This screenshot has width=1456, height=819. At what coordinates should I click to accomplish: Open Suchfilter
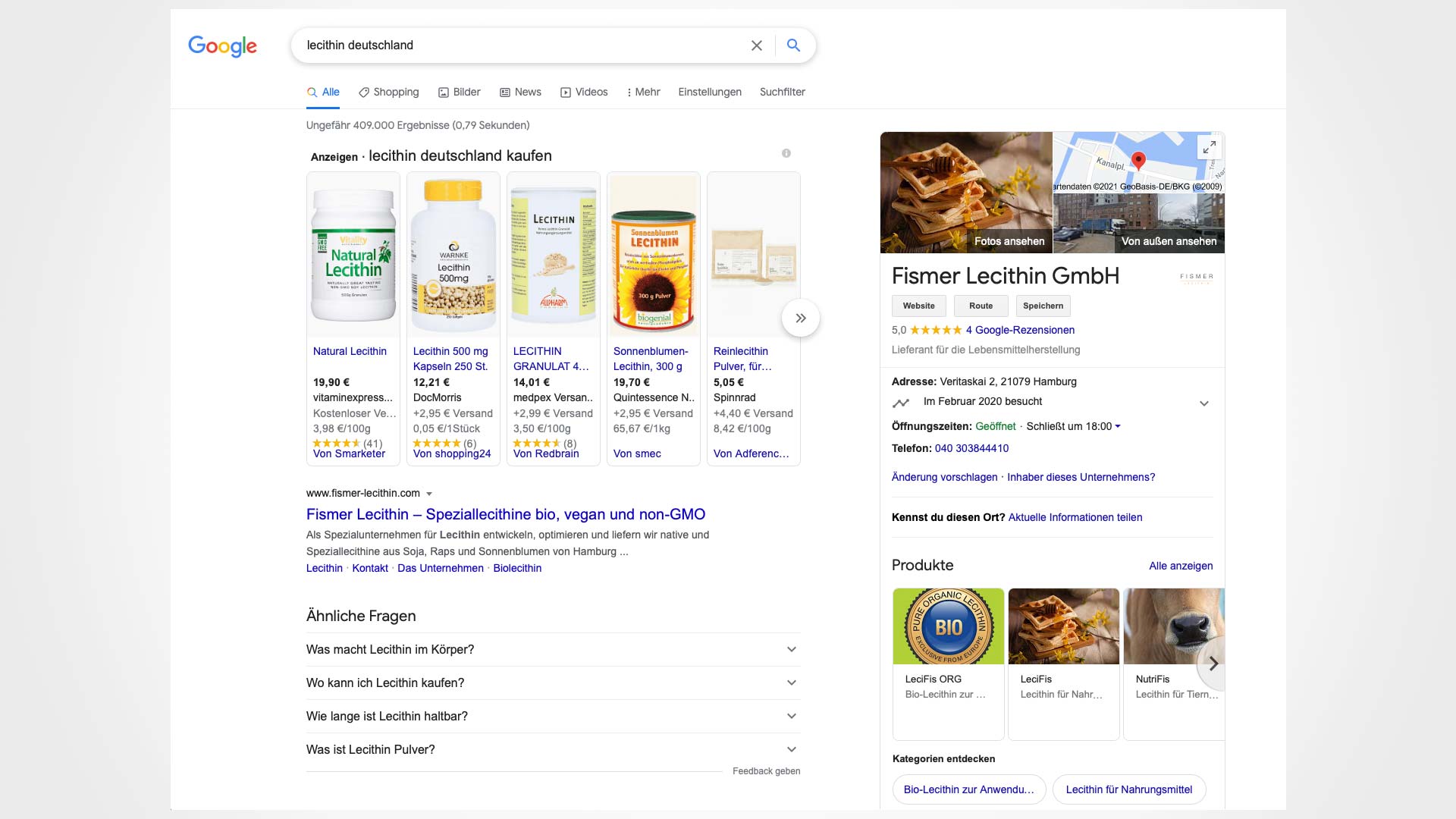click(x=783, y=92)
